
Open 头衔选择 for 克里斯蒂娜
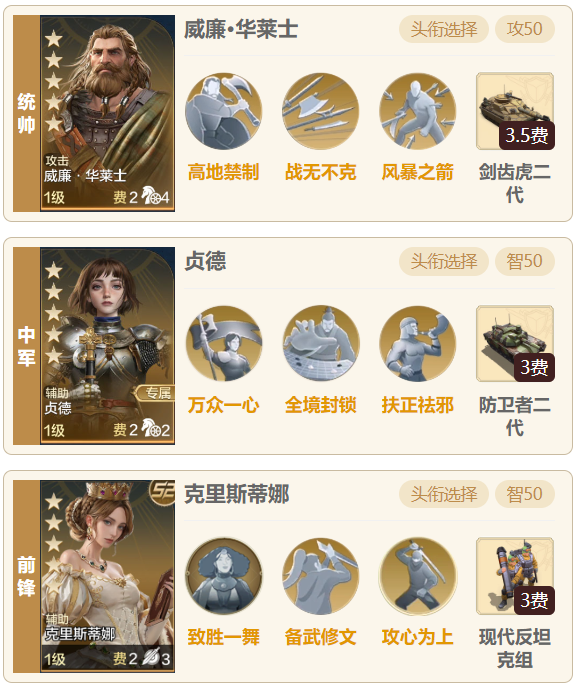pyautogui.click(x=444, y=494)
